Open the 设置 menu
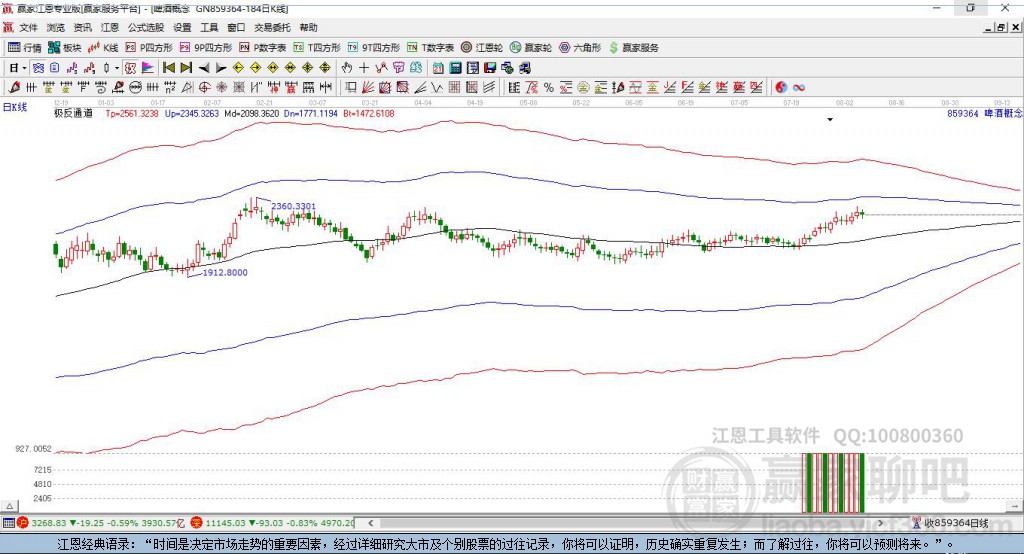 pos(182,27)
